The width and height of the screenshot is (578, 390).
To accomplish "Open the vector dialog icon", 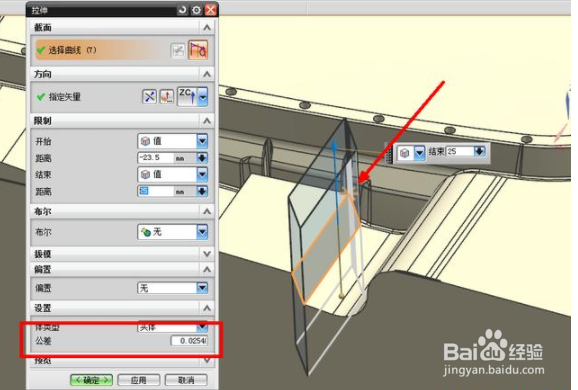I will (x=167, y=97).
